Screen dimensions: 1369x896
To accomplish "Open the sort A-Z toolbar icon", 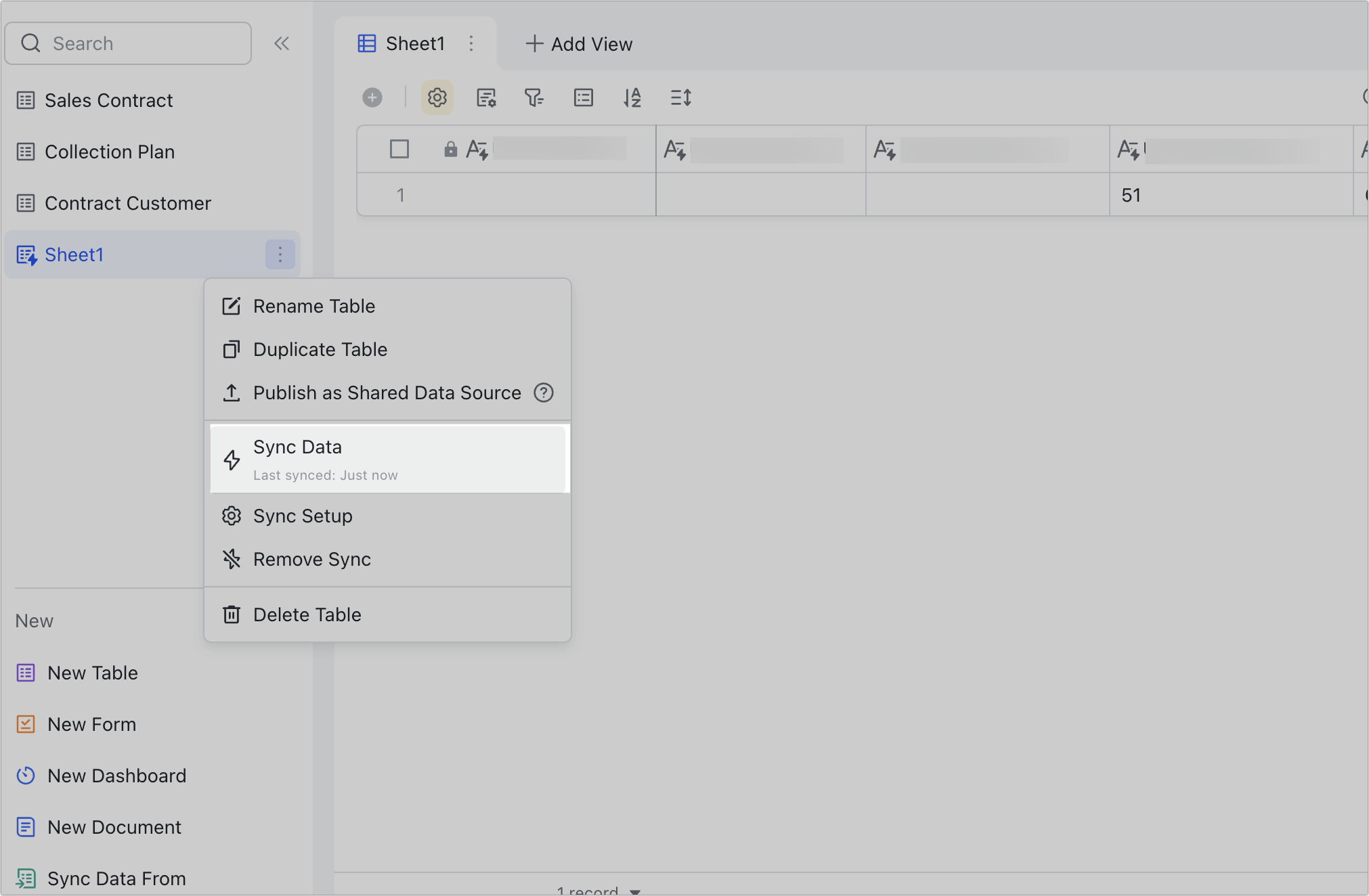I will (x=632, y=97).
